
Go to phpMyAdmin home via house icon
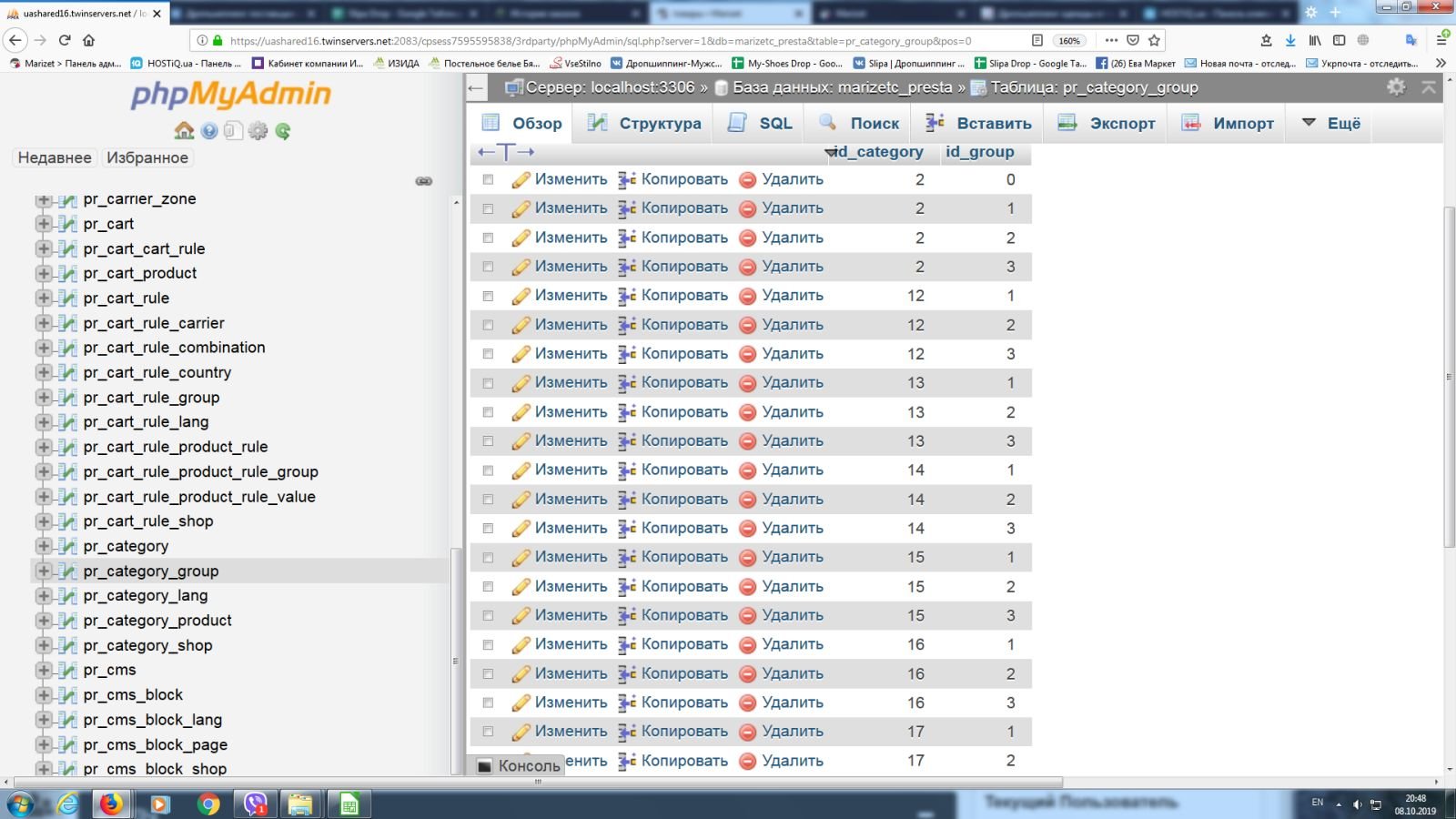pos(184,131)
